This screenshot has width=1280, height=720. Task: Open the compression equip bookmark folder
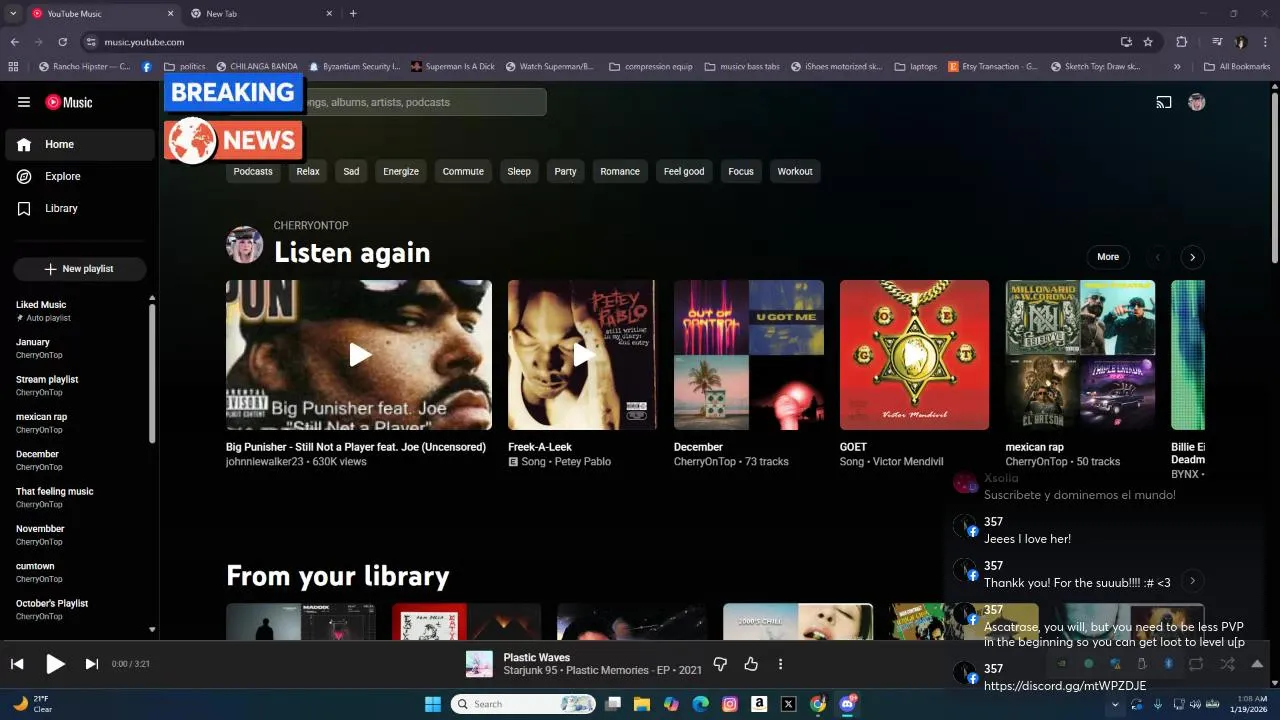coord(651,67)
